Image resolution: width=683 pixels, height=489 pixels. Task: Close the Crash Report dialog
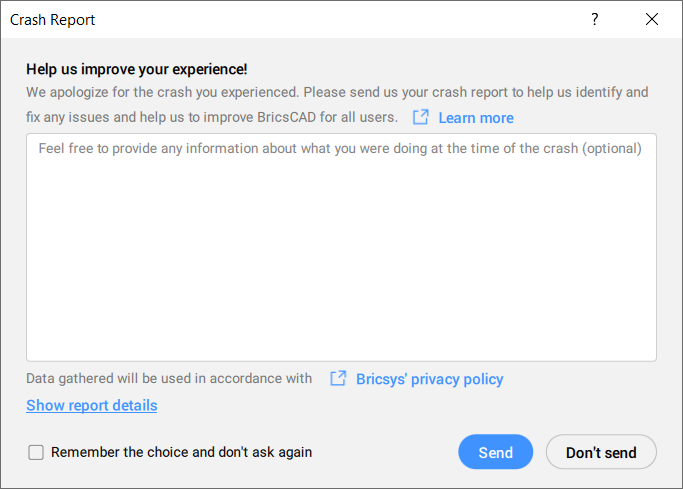coord(652,19)
